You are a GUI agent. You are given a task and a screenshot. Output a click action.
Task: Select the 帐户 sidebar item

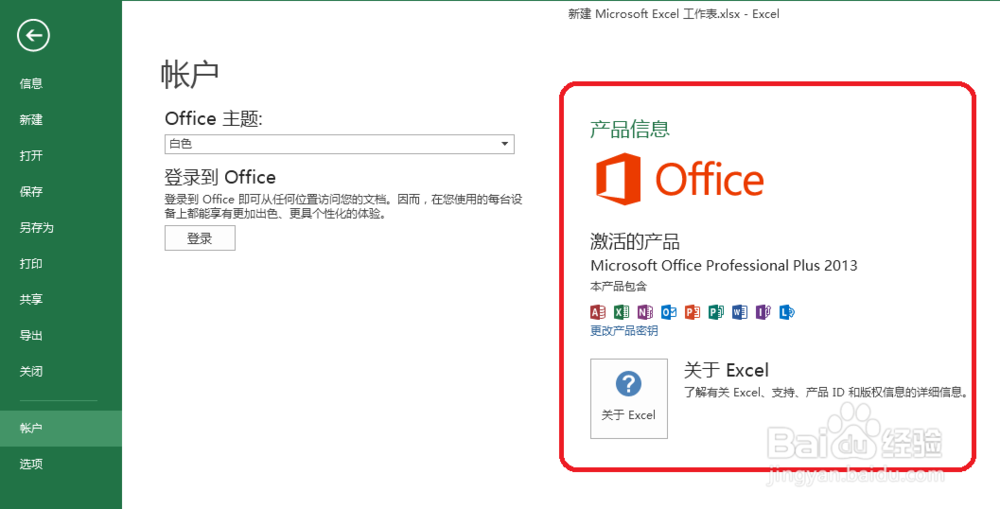[61, 428]
